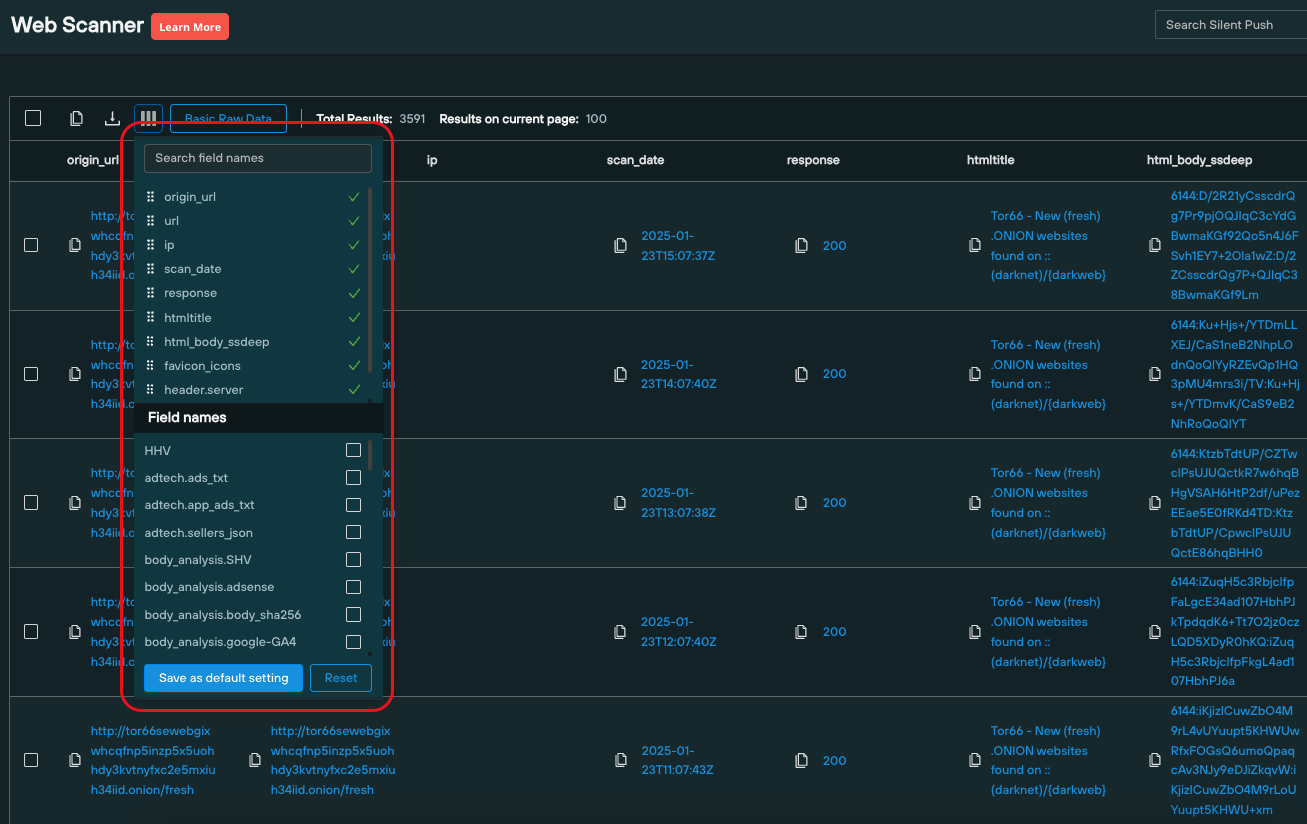Sort by the response column header

[813, 160]
